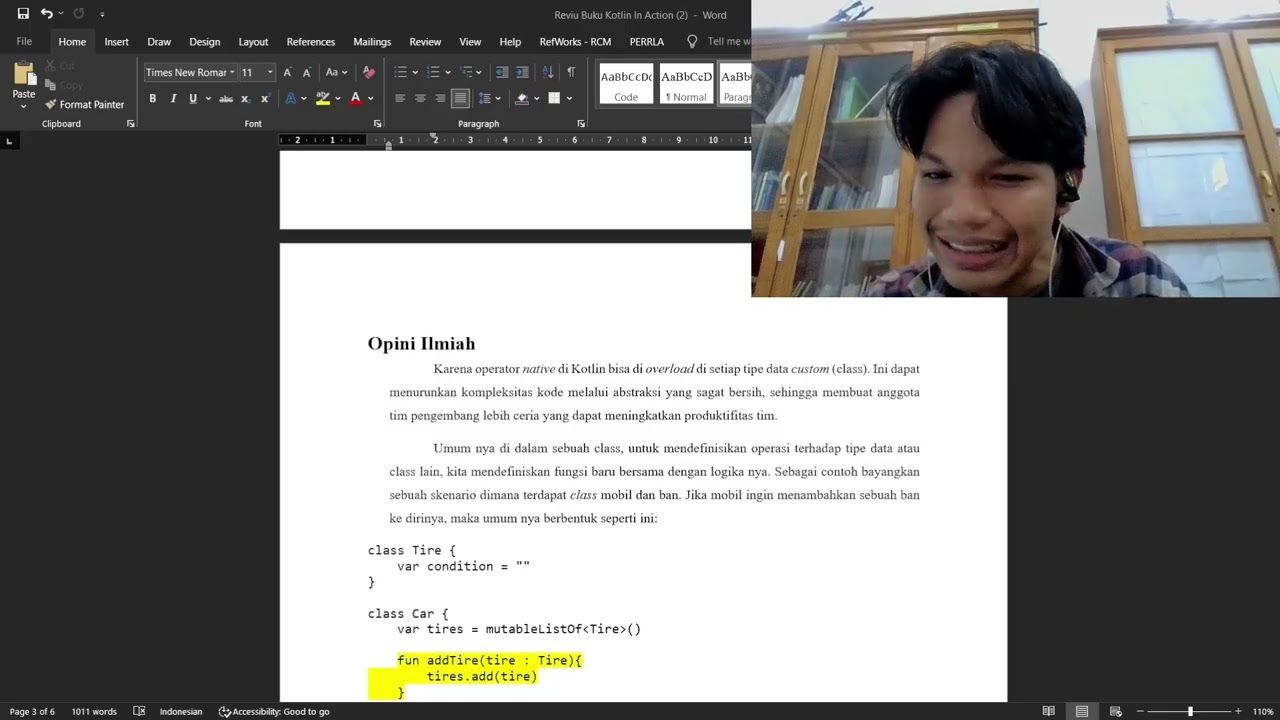Expand the Paste options arrow
The height and width of the screenshot is (720, 1280).
coord(23,105)
